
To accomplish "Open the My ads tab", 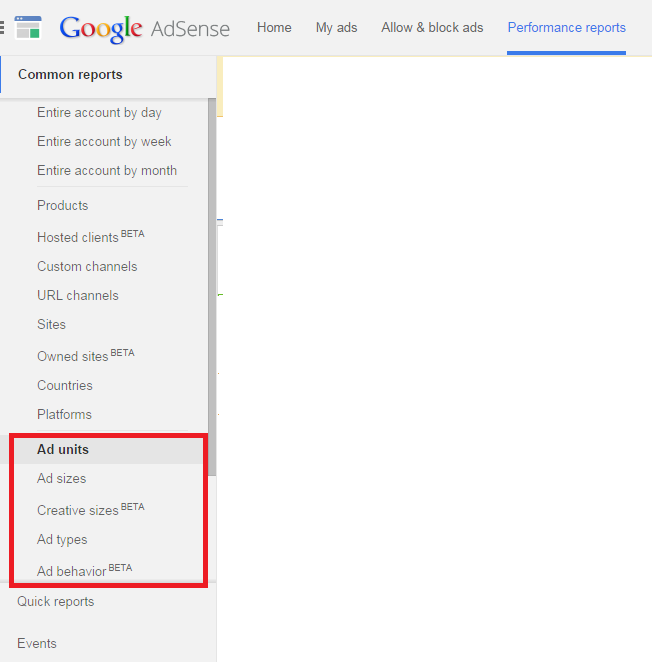I will 336,28.
